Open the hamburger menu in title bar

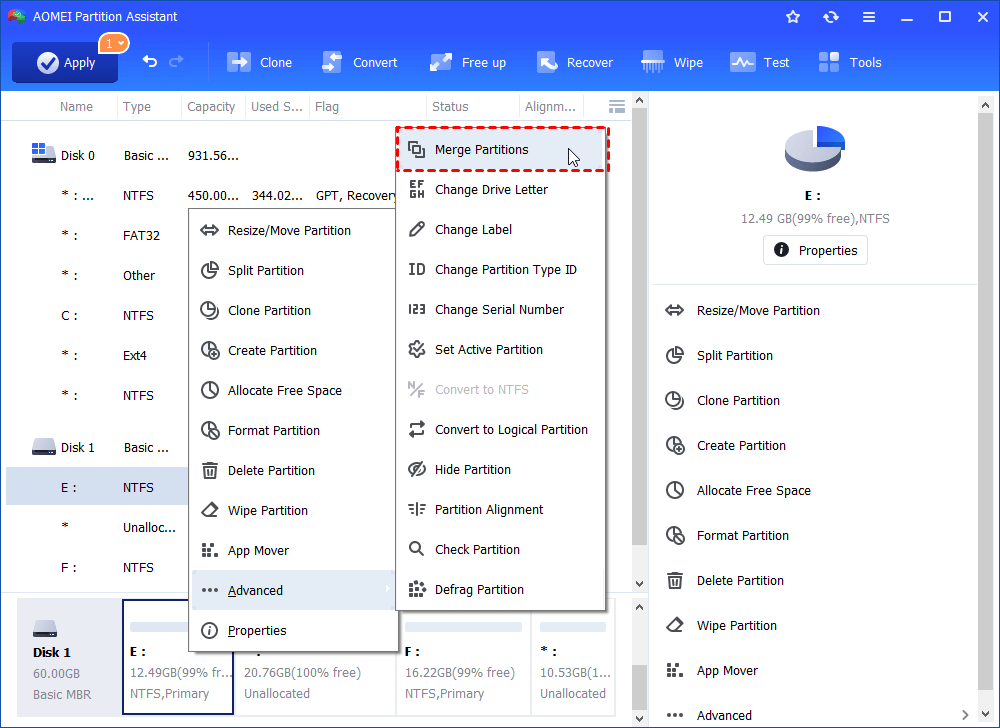tap(869, 17)
